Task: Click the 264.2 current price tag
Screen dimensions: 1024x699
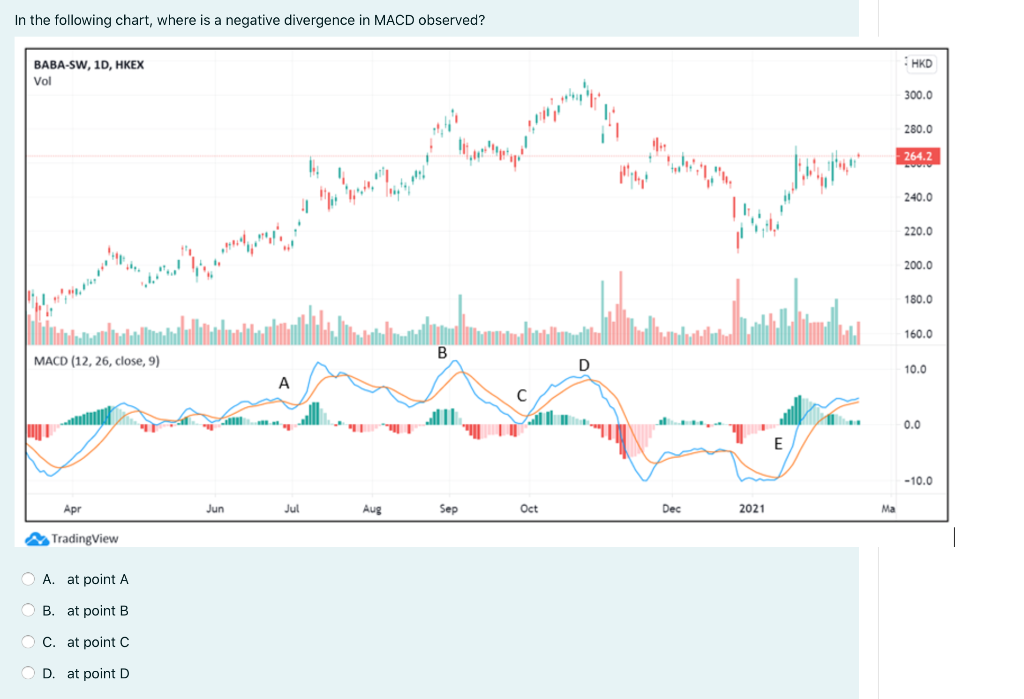Action: click(x=918, y=156)
